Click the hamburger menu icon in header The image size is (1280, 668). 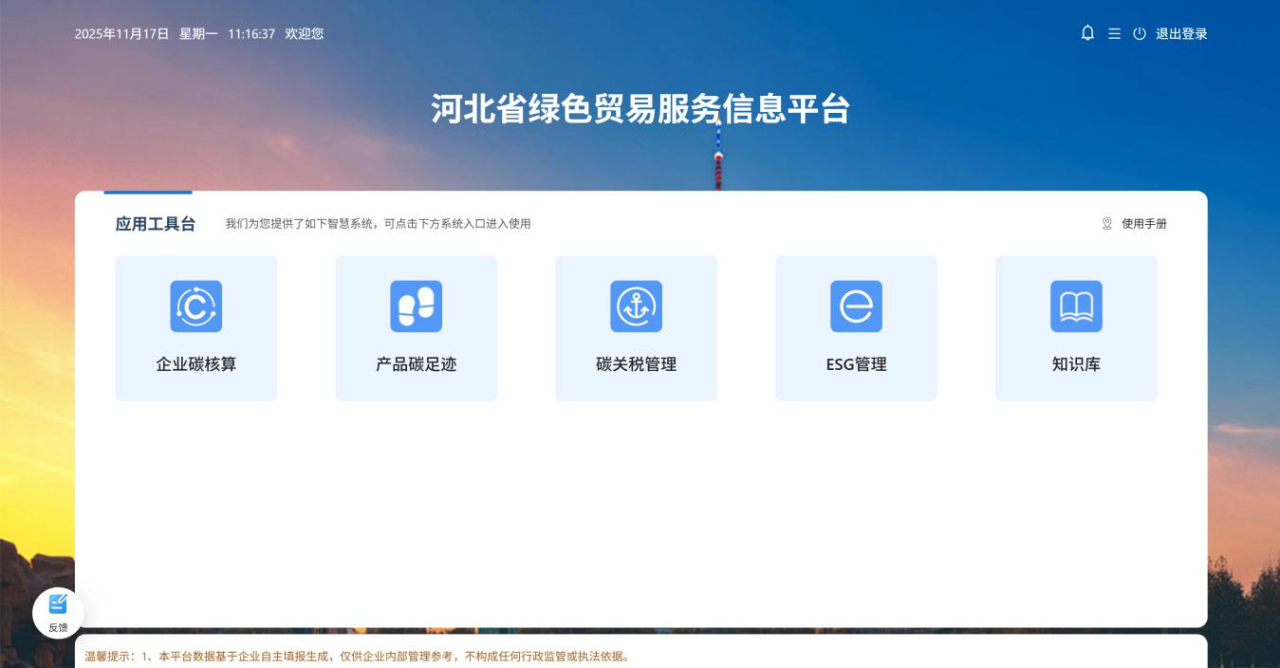pos(1114,34)
